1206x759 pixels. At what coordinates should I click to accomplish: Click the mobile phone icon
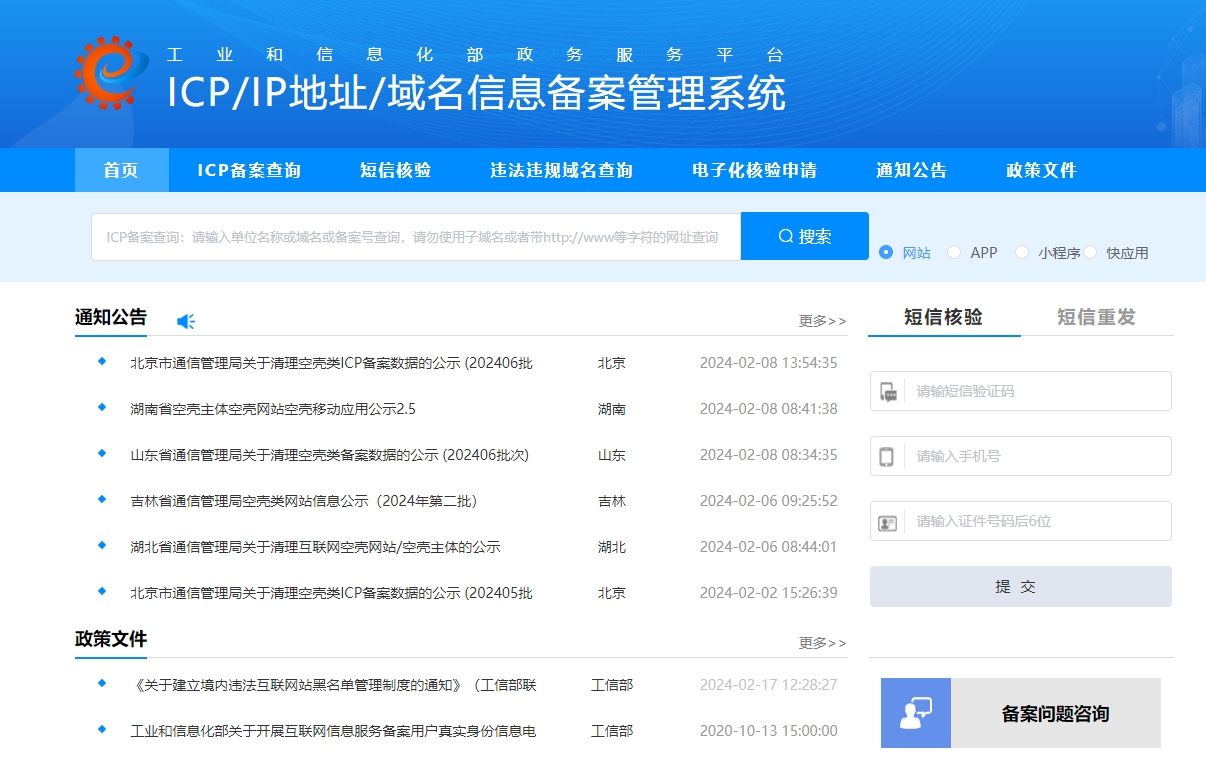click(x=886, y=457)
